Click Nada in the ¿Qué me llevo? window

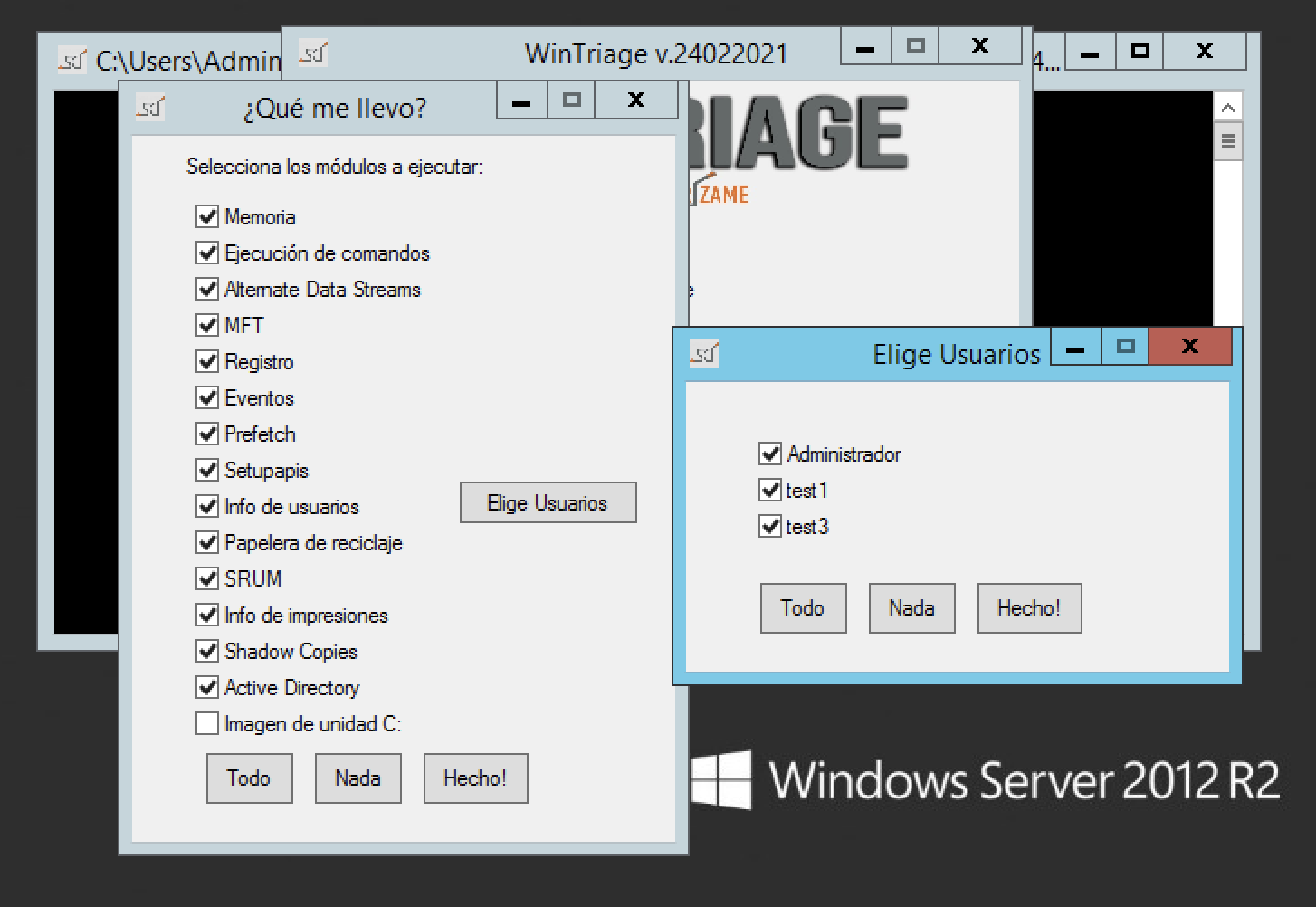(358, 778)
